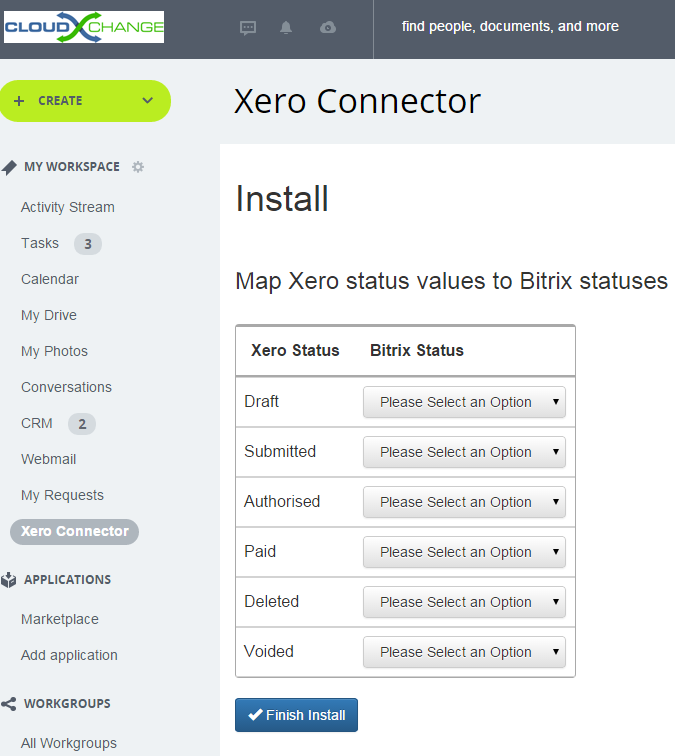
Task: Click the MY WORKSPACE section header
Action: point(72,167)
